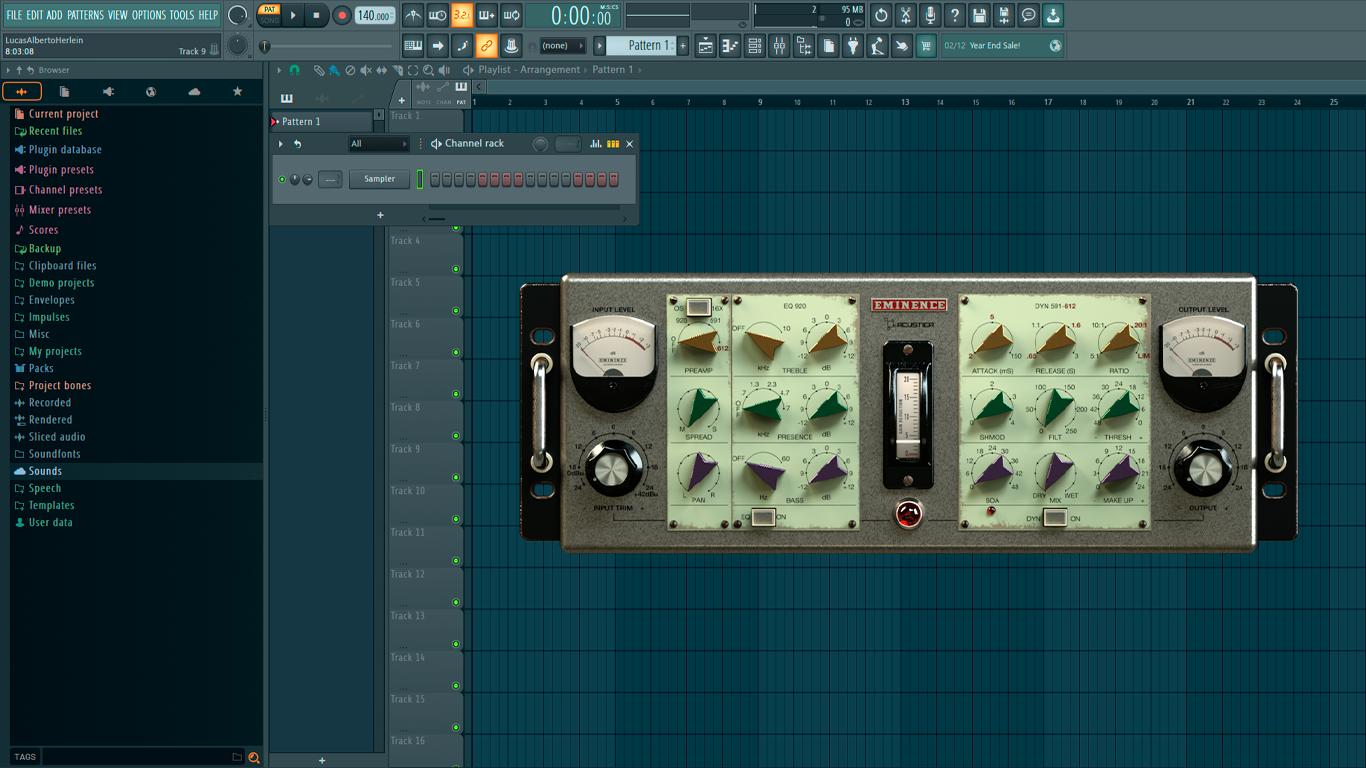Viewport: 1366px width, 768px height.
Task: Open the TOOLS menu
Action: click(x=182, y=15)
